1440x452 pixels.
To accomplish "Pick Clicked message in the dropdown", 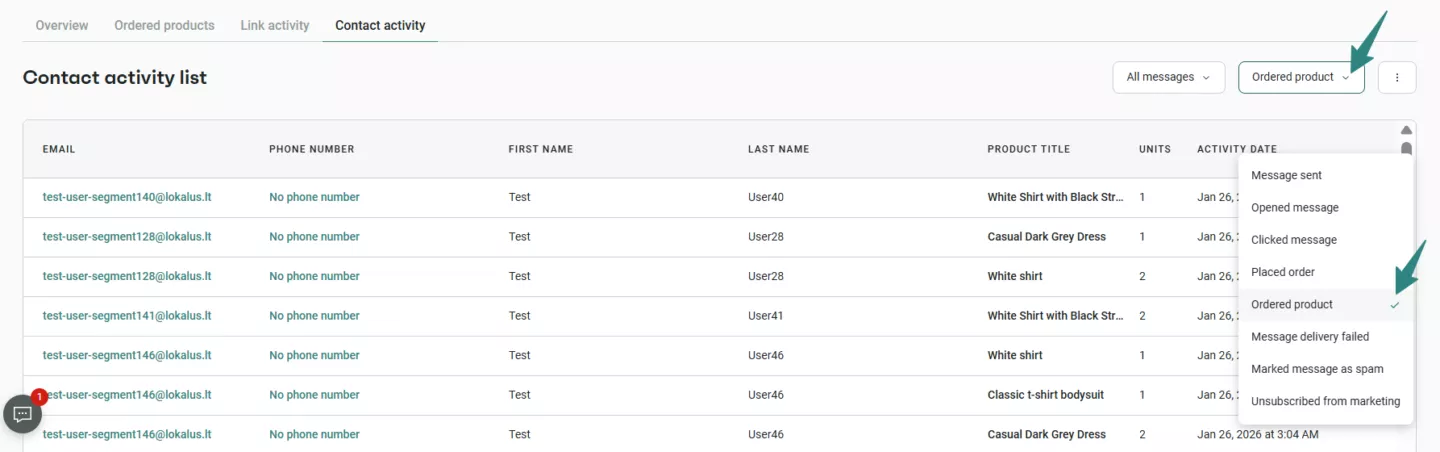I will click(x=1293, y=240).
